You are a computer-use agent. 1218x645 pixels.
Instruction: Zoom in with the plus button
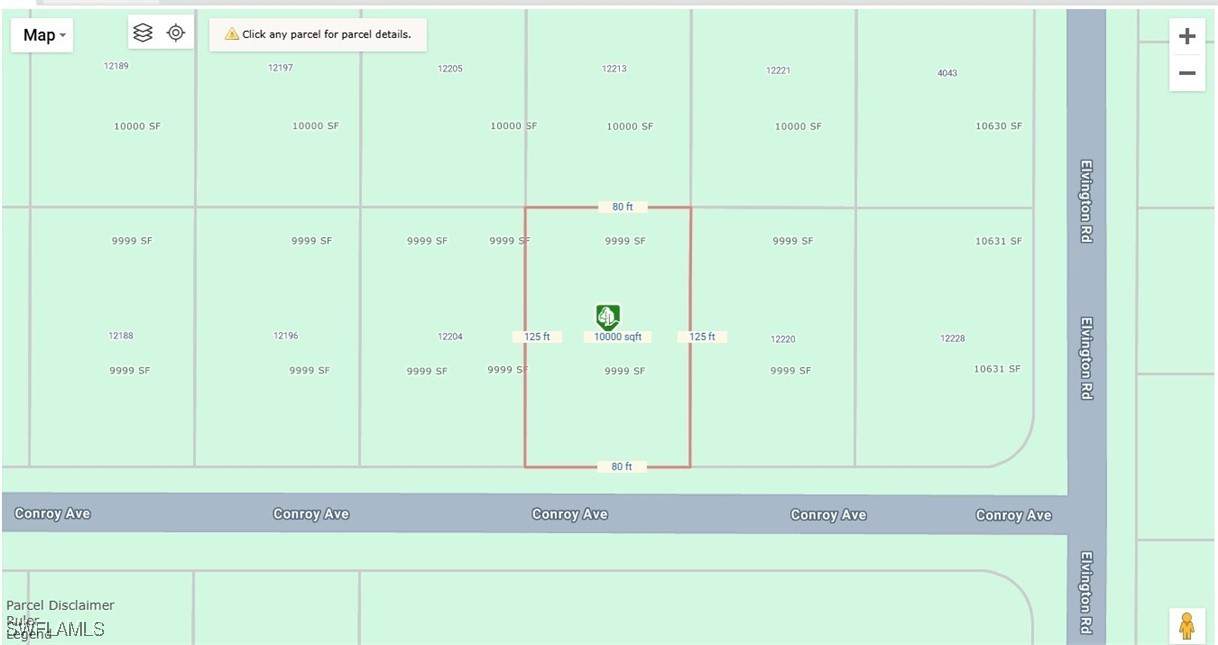point(1187,37)
